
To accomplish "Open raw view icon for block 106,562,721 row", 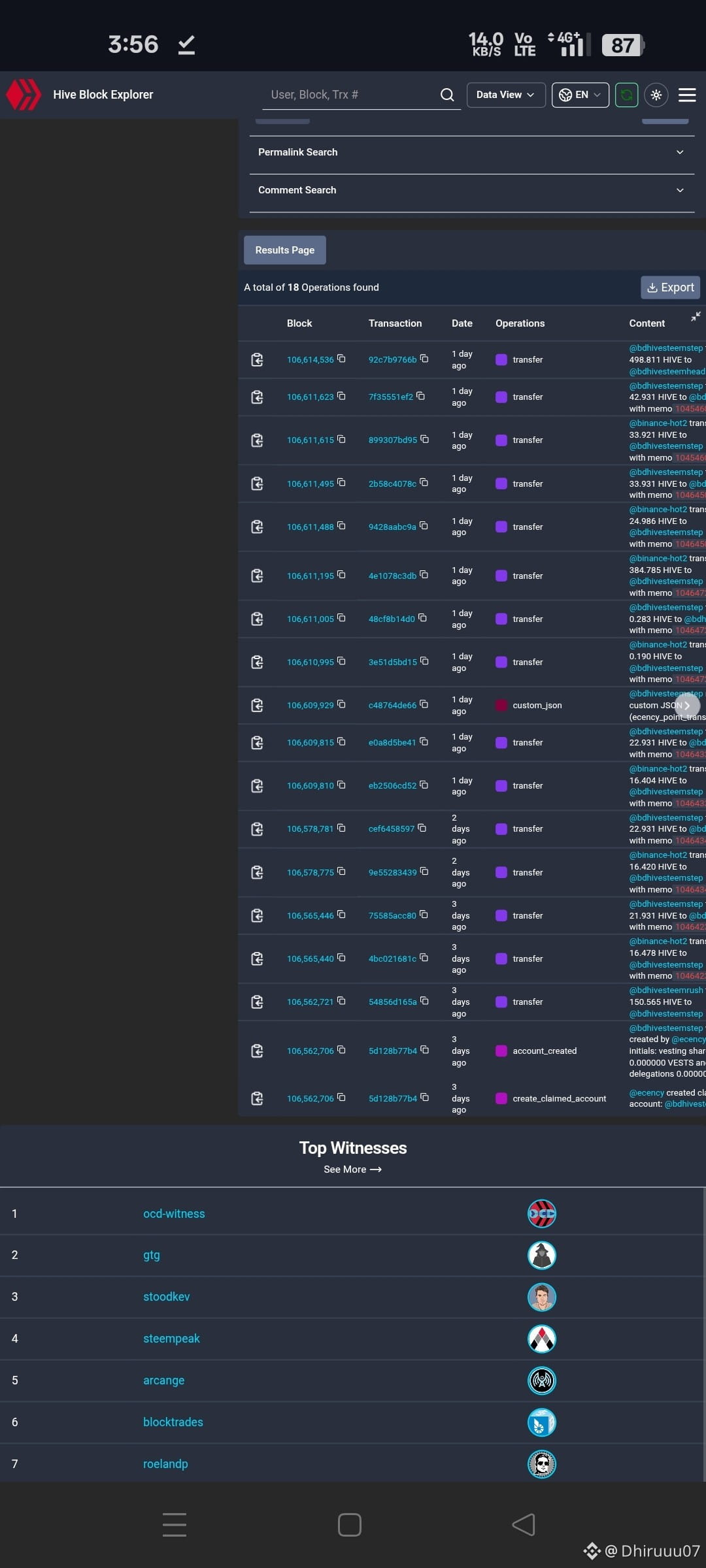I will (257, 1002).
